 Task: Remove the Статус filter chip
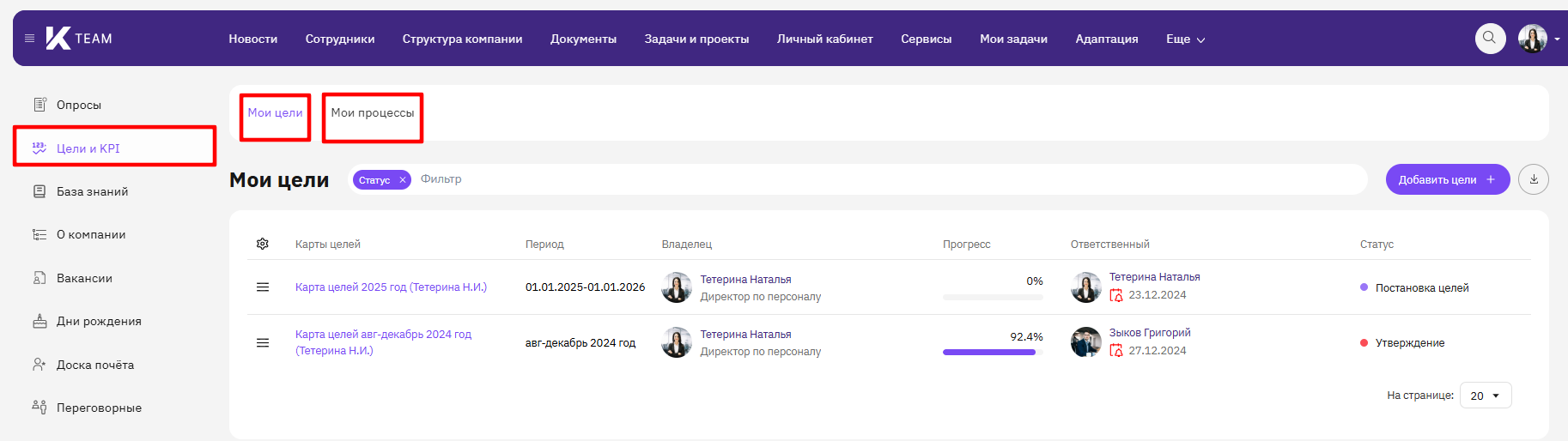(403, 180)
